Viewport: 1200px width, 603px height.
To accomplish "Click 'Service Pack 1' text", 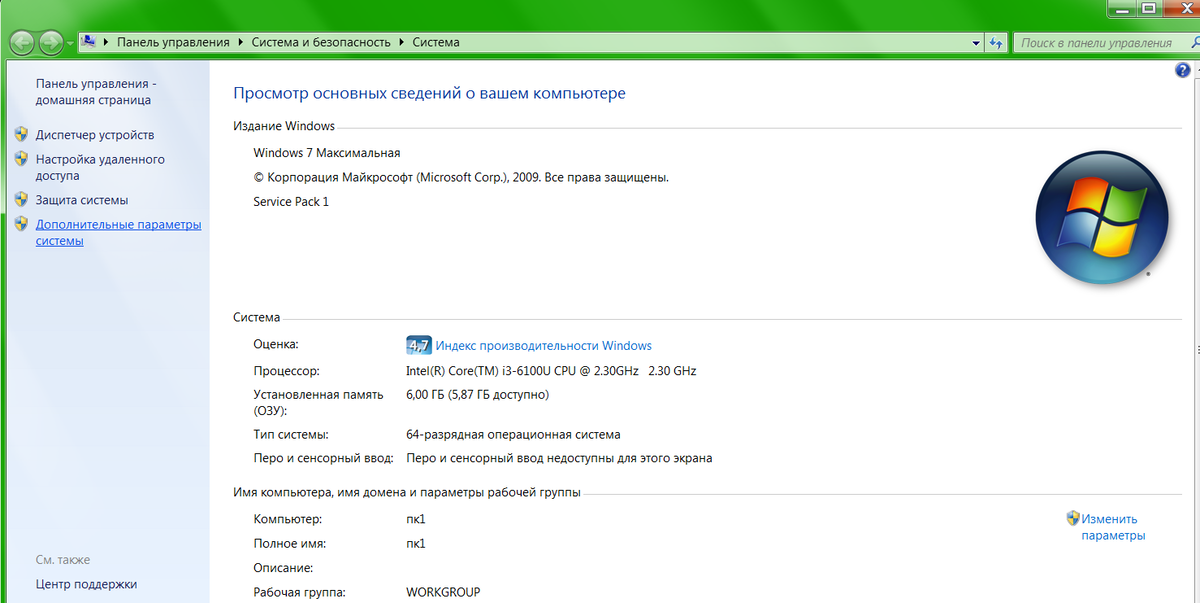I will tap(291, 201).
